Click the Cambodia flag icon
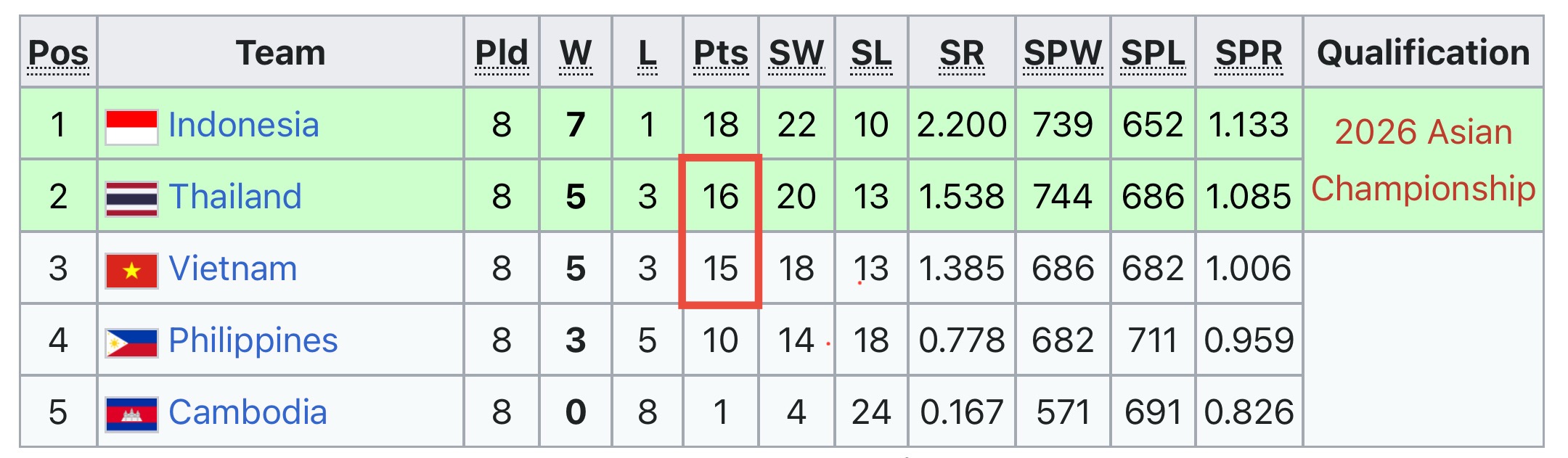Viewport: 1568px width, 458px height. [131, 414]
